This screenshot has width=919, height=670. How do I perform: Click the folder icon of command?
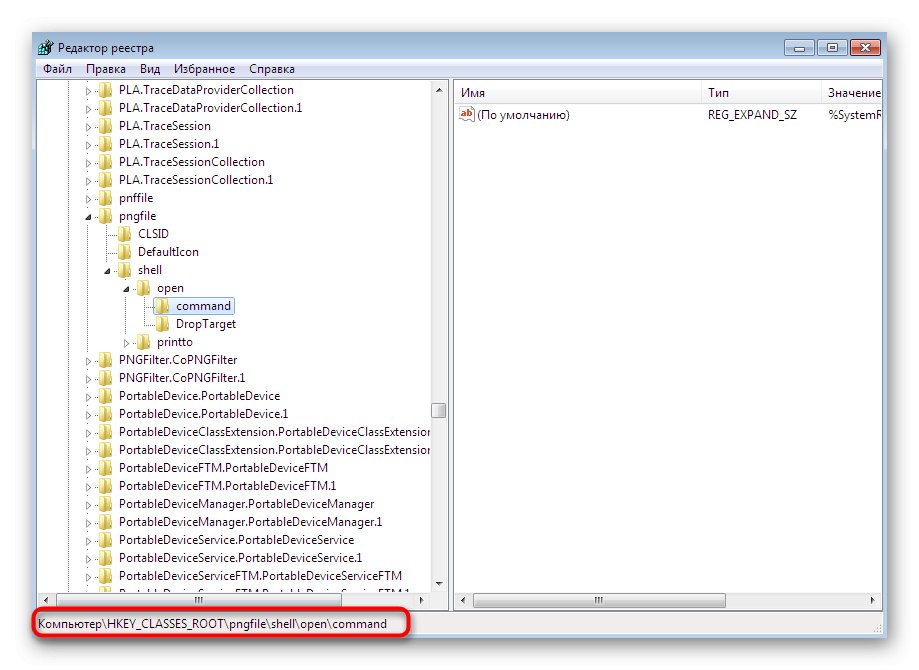coord(162,306)
